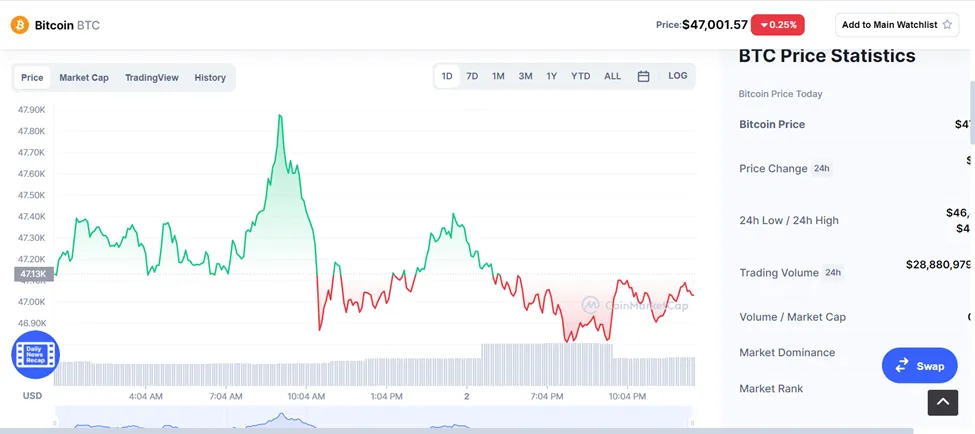Screen dimensions: 975x434
Task: Toggle the LOG scale option
Action: pos(678,76)
